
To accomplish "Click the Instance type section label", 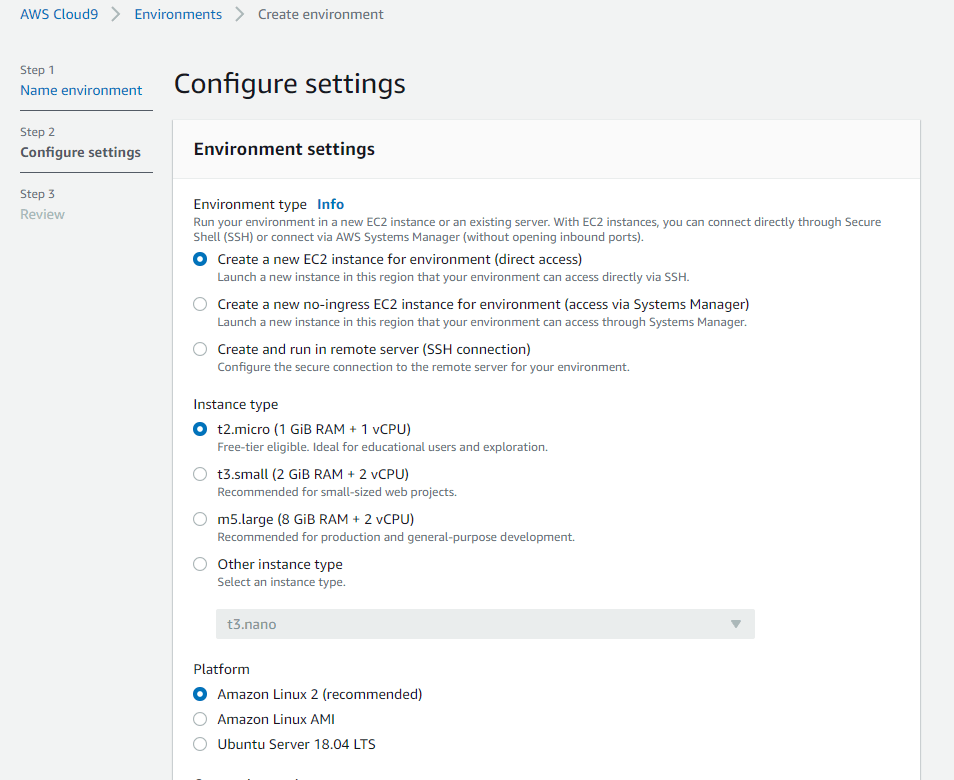I will pos(235,405).
